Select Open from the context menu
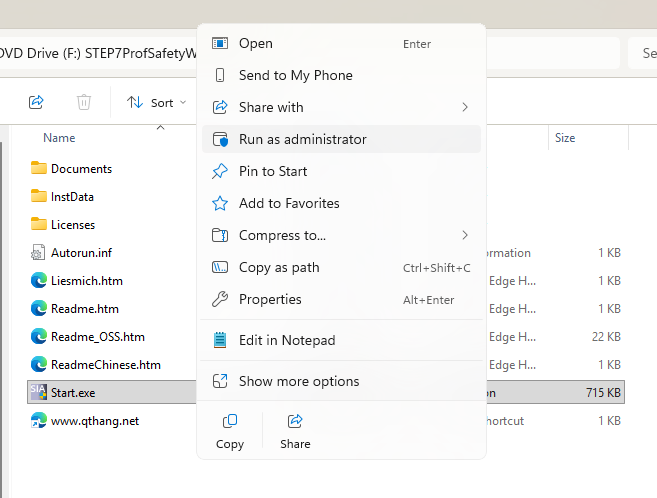Image resolution: width=657 pixels, height=498 pixels. [x=256, y=43]
